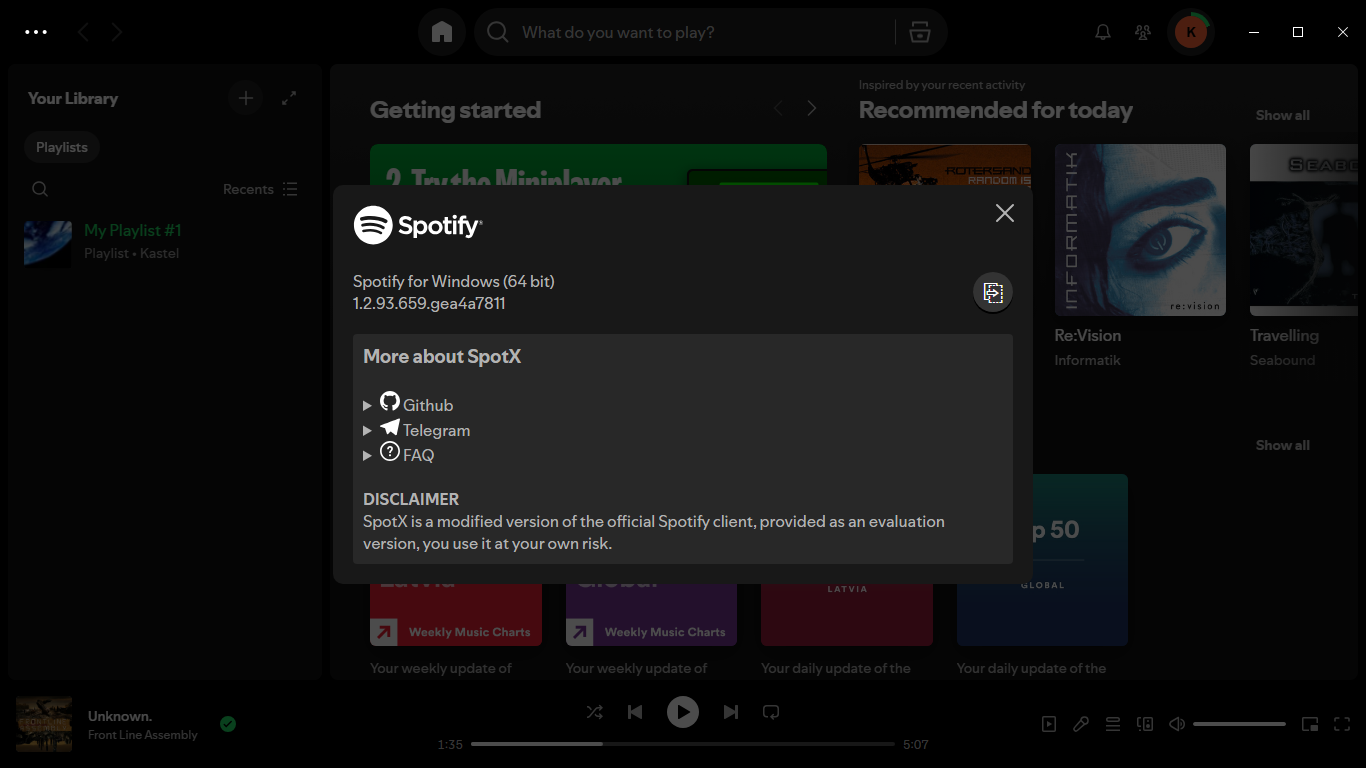
Task: Click the version number 1.2.93.659.gea4a7811
Action: 429,303
